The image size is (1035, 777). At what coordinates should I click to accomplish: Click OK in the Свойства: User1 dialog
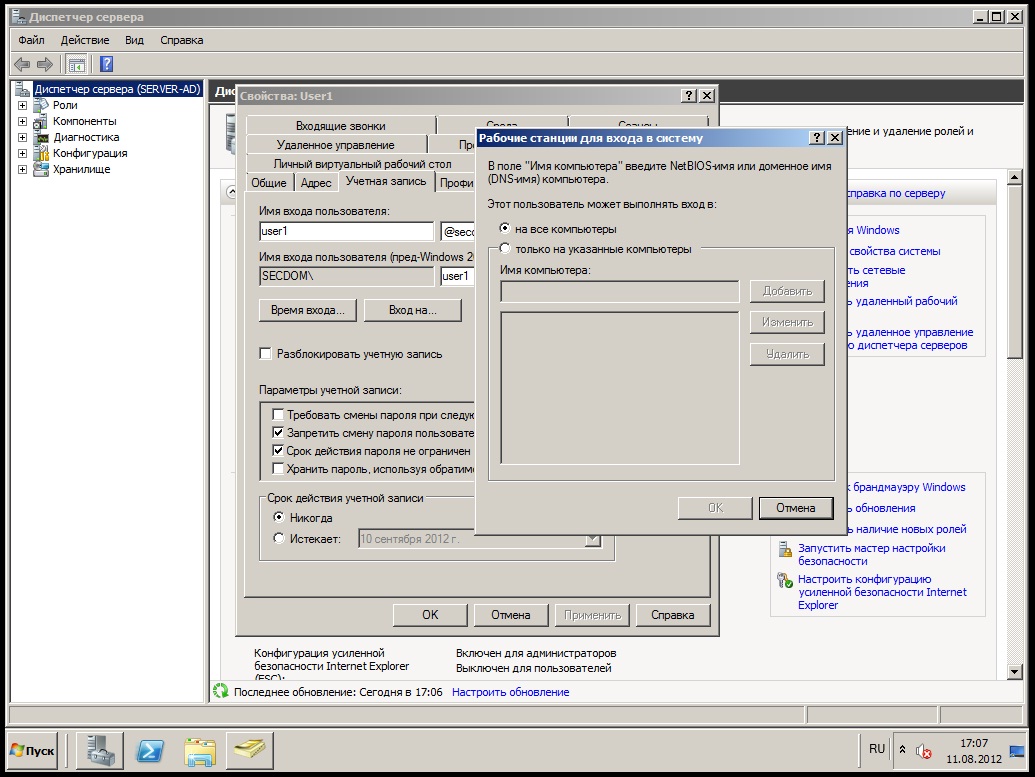click(430, 615)
